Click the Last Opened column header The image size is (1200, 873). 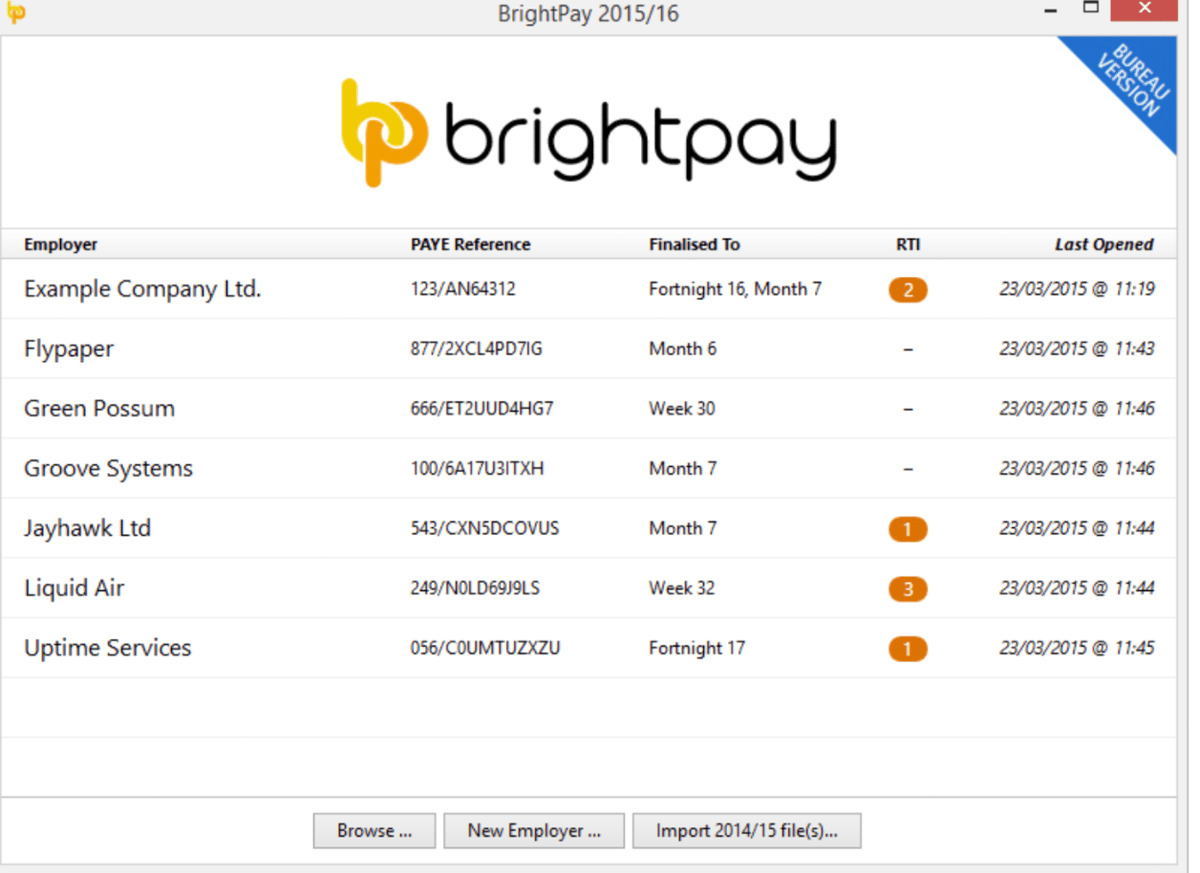click(1105, 244)
